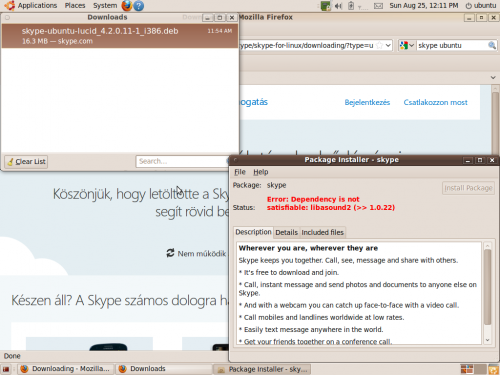This screenshot has width=500, height=375.
Task: Switch to the Details tab
Action: click(286, 232)
